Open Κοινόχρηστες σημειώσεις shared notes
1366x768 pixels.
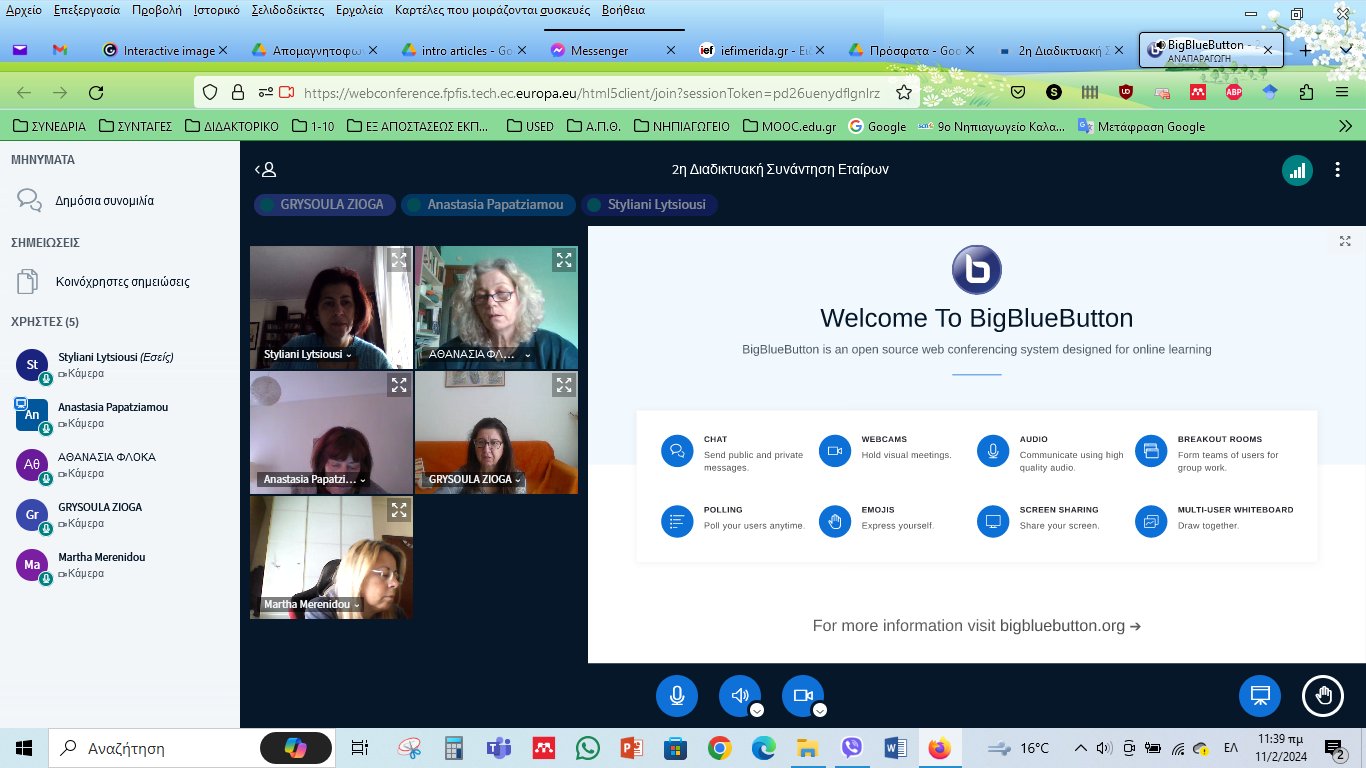pos(122,282)
